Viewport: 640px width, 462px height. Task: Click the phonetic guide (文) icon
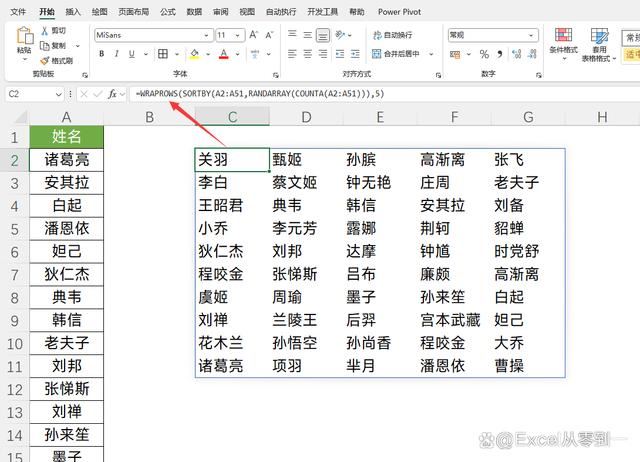tap(255, 54)
